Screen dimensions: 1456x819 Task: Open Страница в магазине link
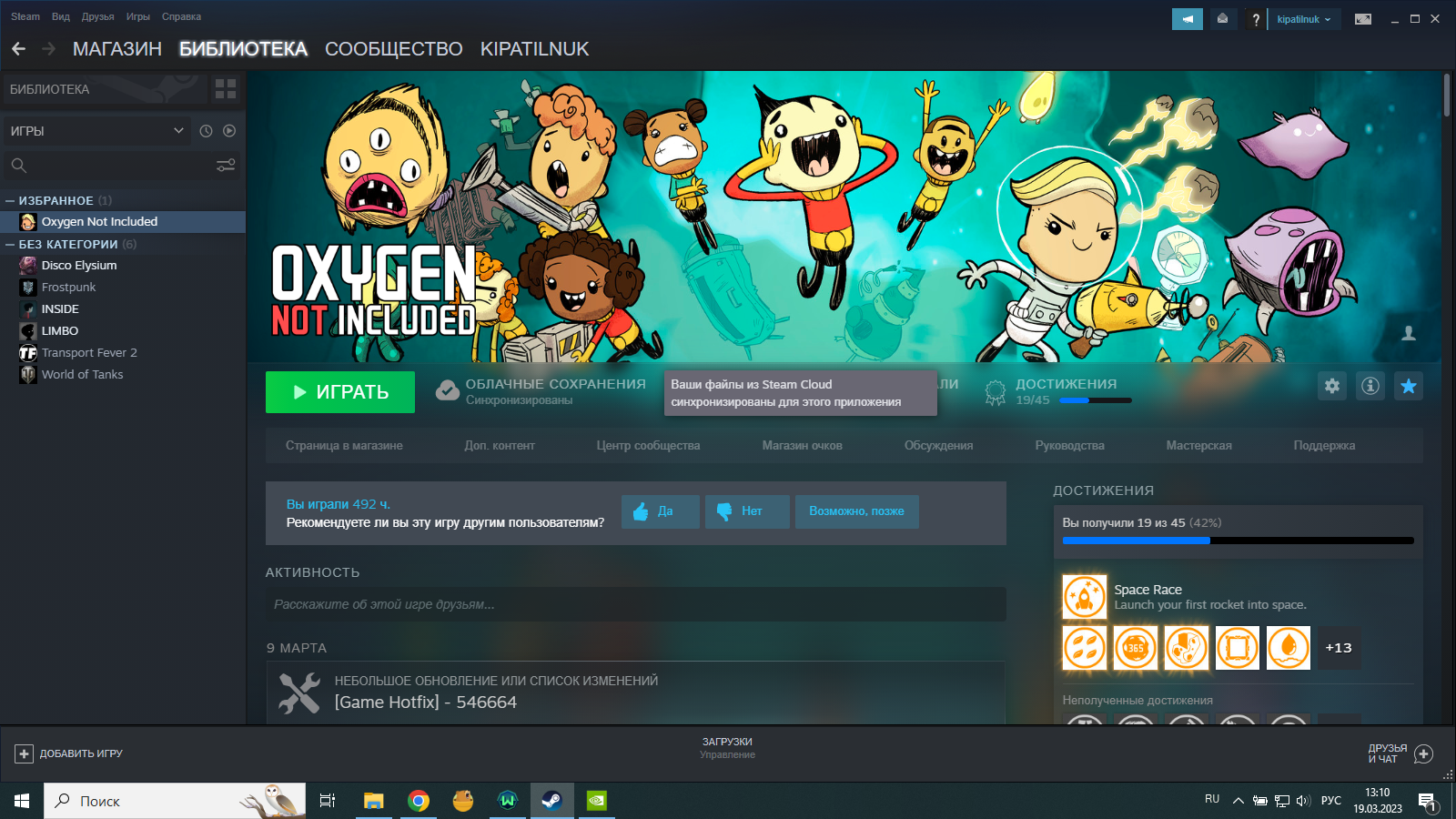344,446
